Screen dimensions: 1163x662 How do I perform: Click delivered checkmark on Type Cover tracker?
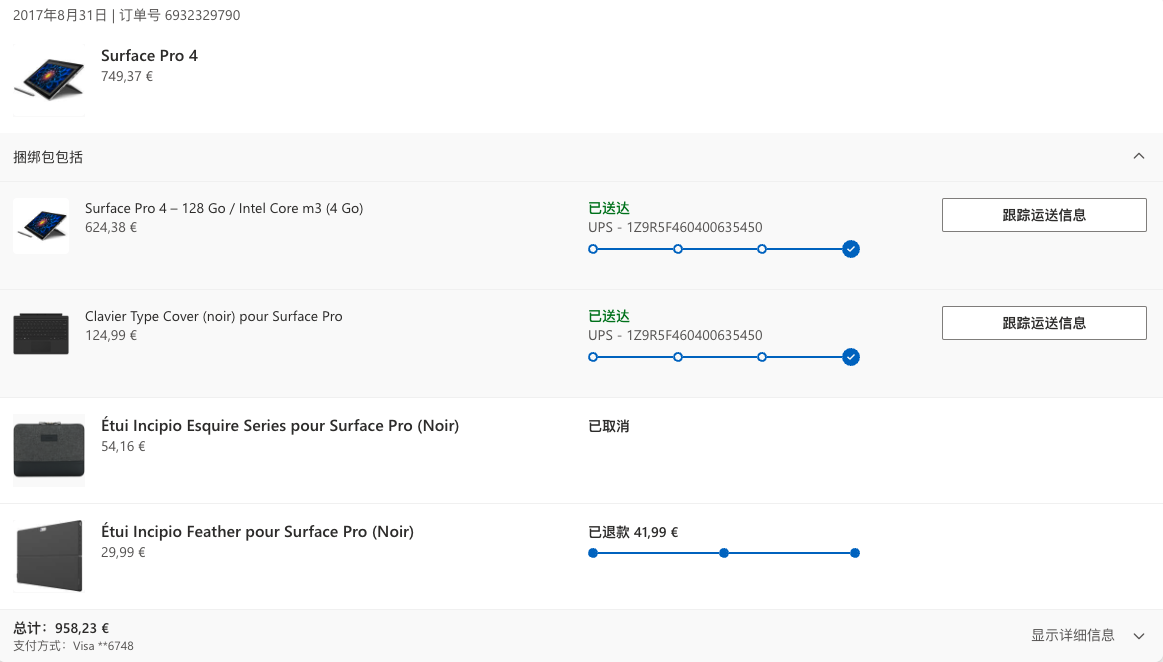pos(851,357)
